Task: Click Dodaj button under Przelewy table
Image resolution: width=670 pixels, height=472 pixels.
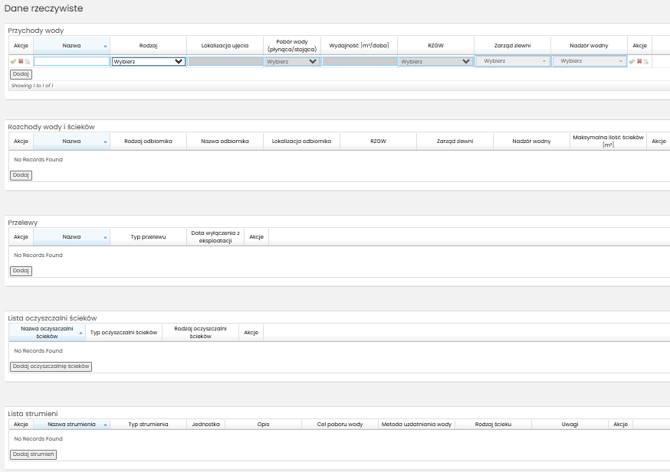Action: coord(21,270)
